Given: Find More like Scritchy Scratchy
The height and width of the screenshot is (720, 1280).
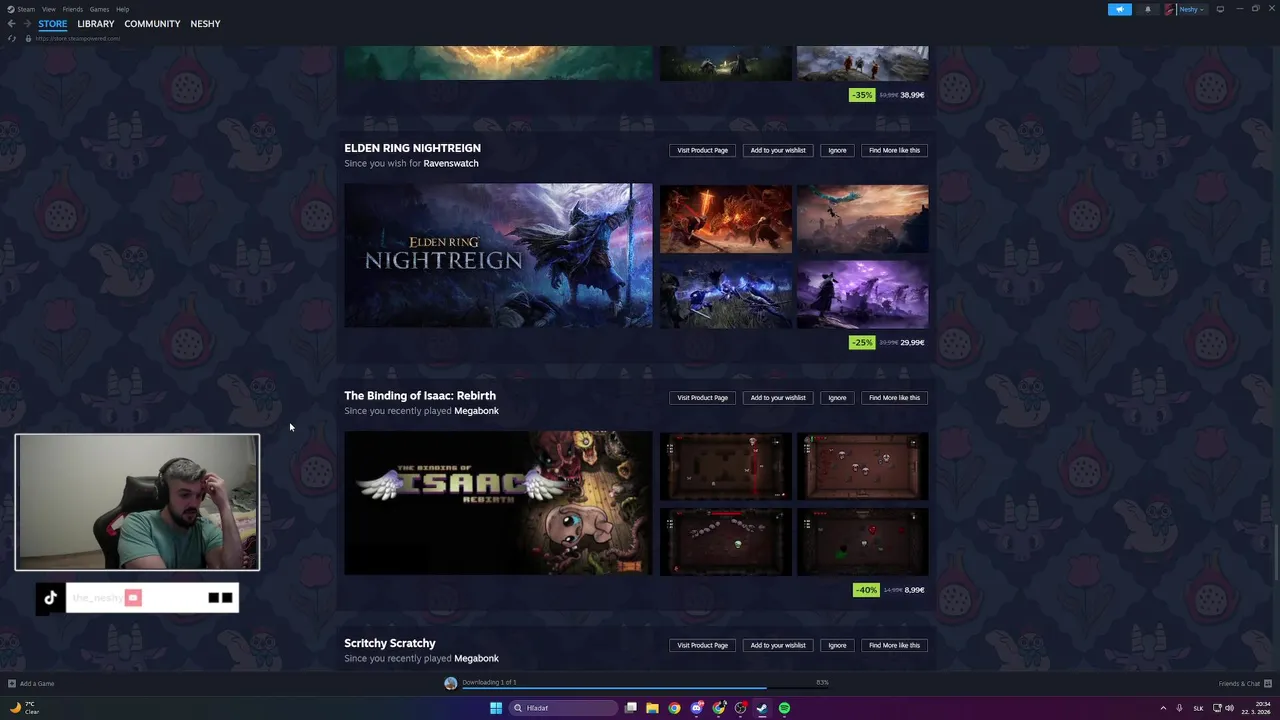Looking at the screenshot, I should click(894, 645).
